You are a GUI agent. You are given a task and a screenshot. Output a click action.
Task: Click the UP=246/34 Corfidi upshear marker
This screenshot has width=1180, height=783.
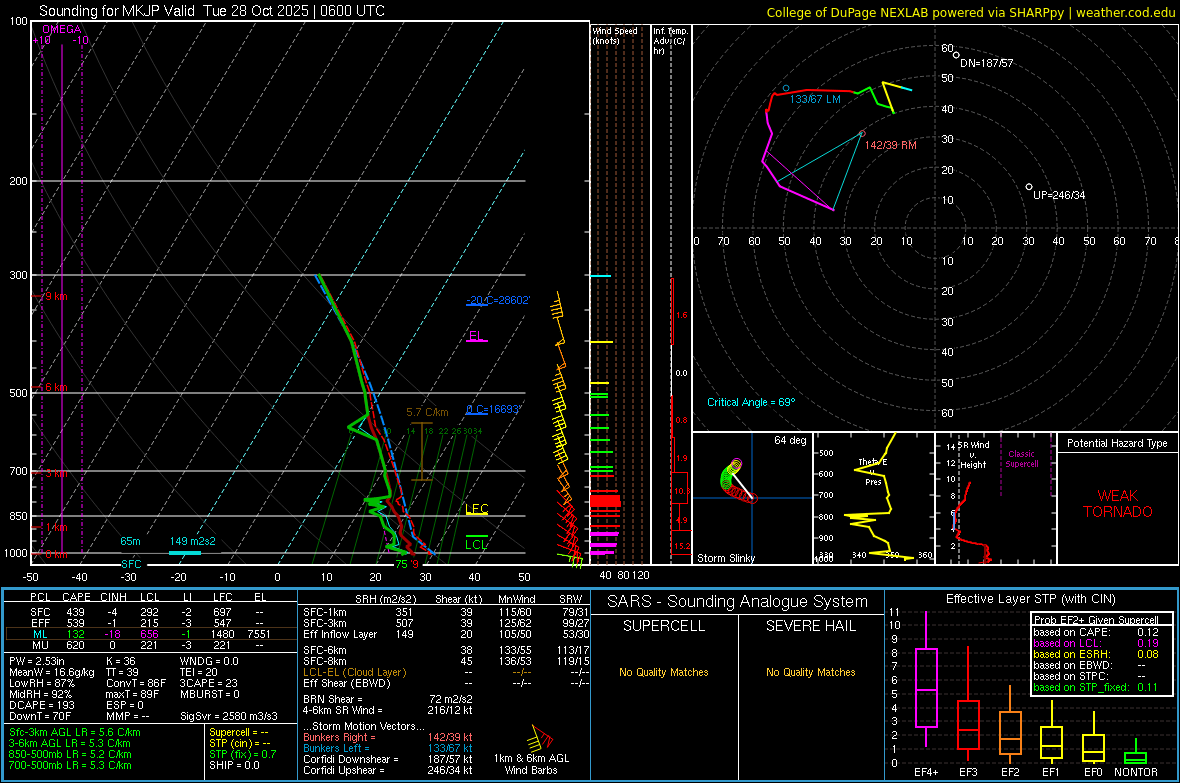(1029, 187)
